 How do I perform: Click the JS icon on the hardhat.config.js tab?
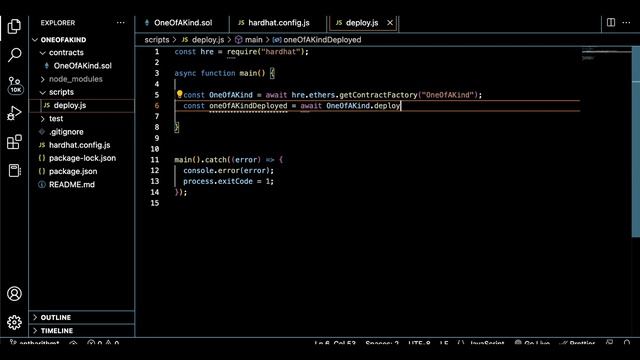(241, 23)
